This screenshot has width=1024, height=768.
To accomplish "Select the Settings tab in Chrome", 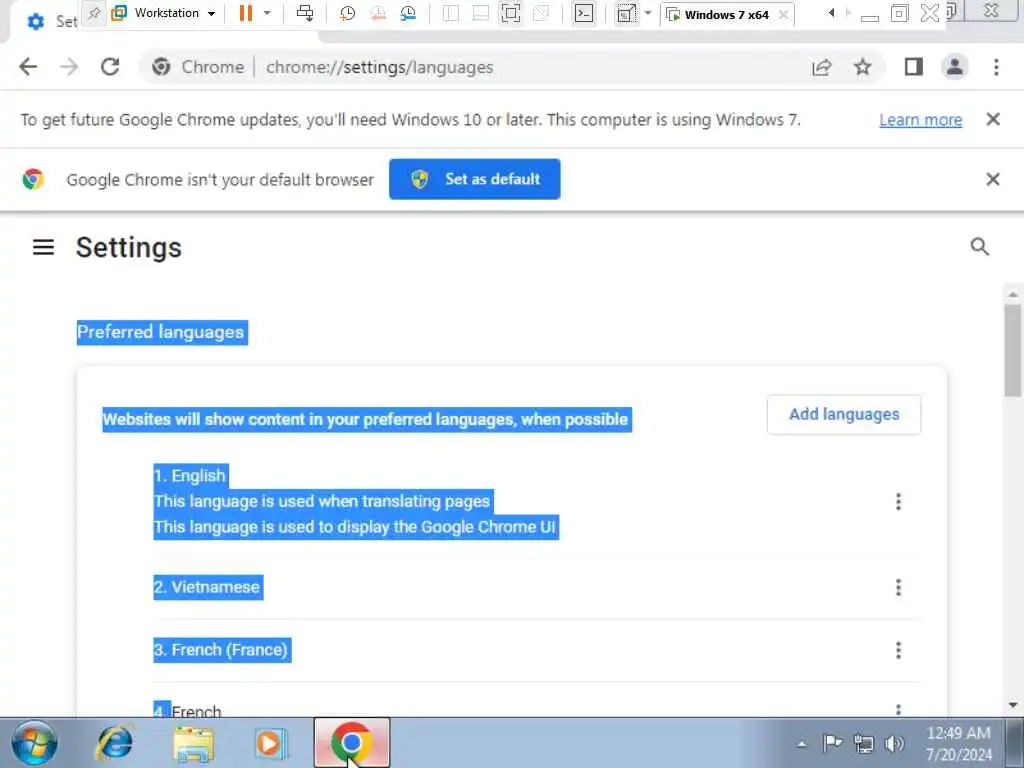I will pos(51,22).
